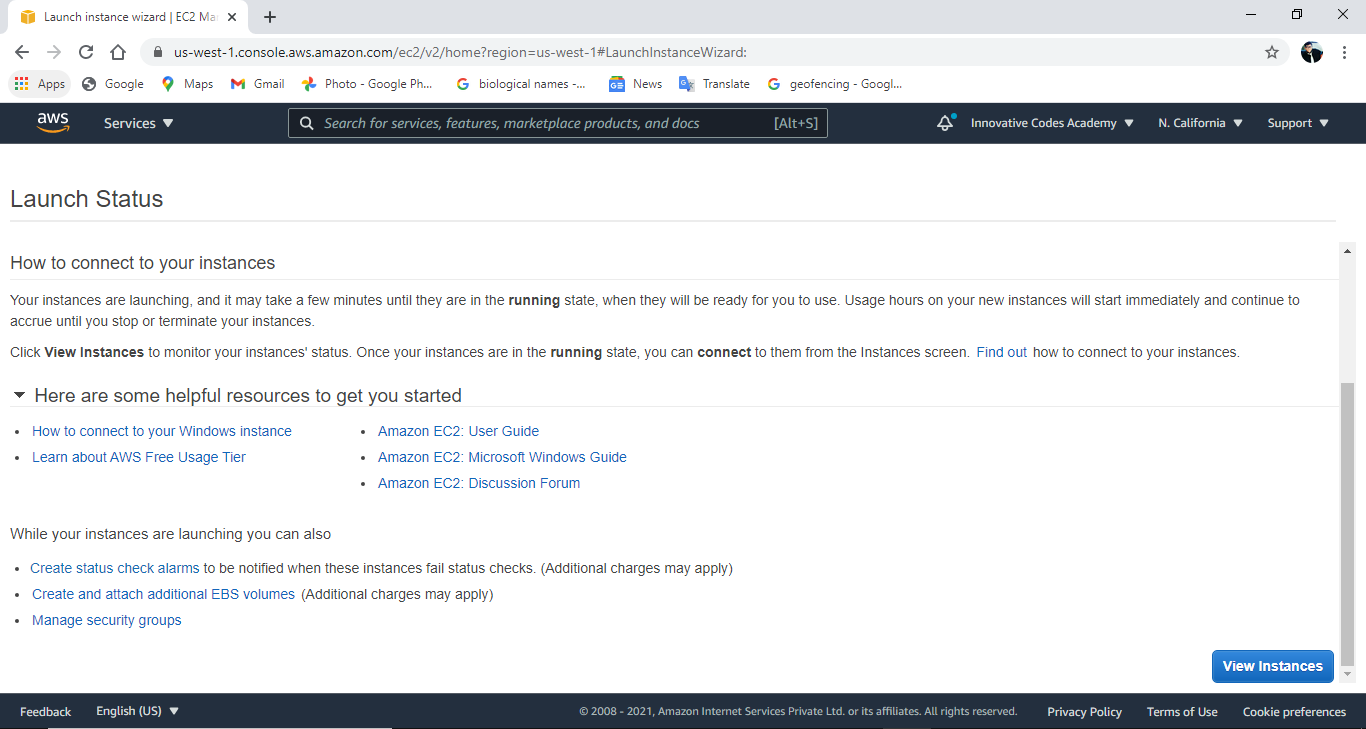Click the browser reload icon

pos(86,52)
